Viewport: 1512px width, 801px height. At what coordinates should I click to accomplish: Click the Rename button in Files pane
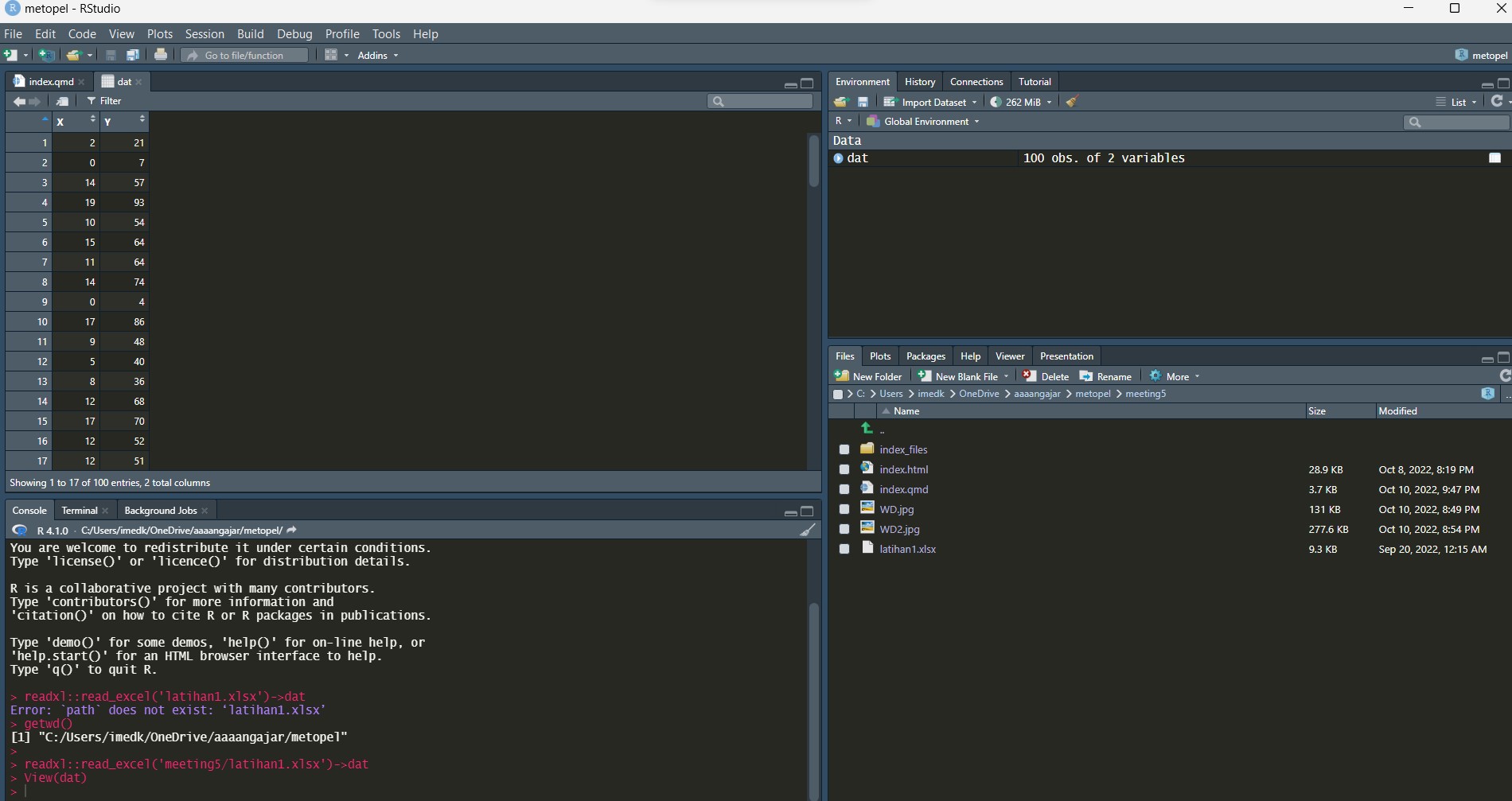click(1106, 375)
